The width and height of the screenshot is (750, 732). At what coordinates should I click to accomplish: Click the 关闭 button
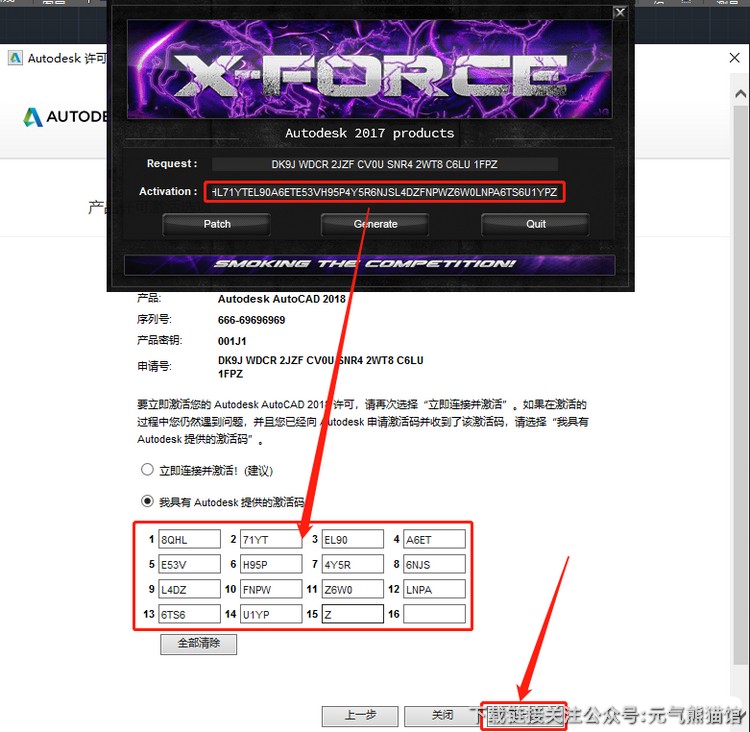click(x=442, y=716)
